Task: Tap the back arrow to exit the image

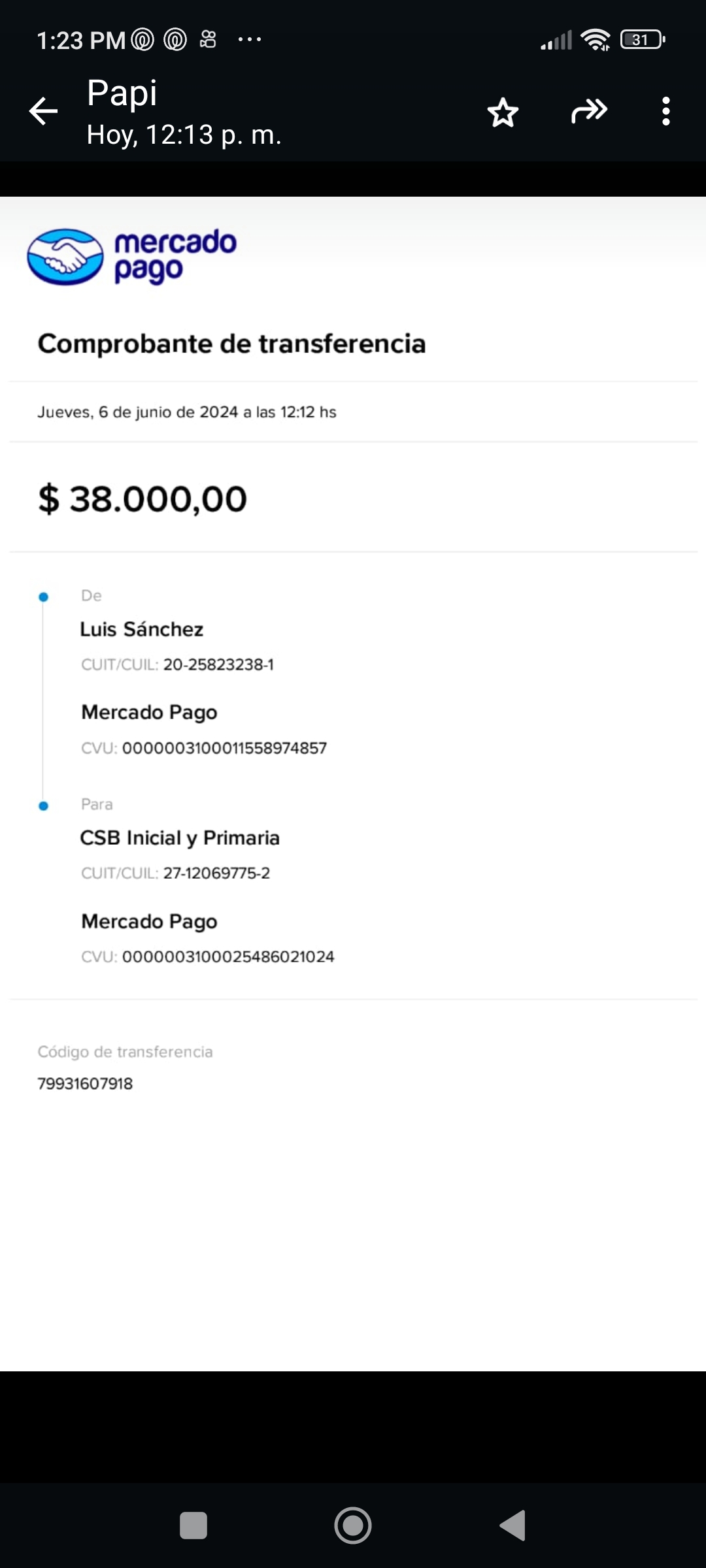Action: (x=44, y=111)
